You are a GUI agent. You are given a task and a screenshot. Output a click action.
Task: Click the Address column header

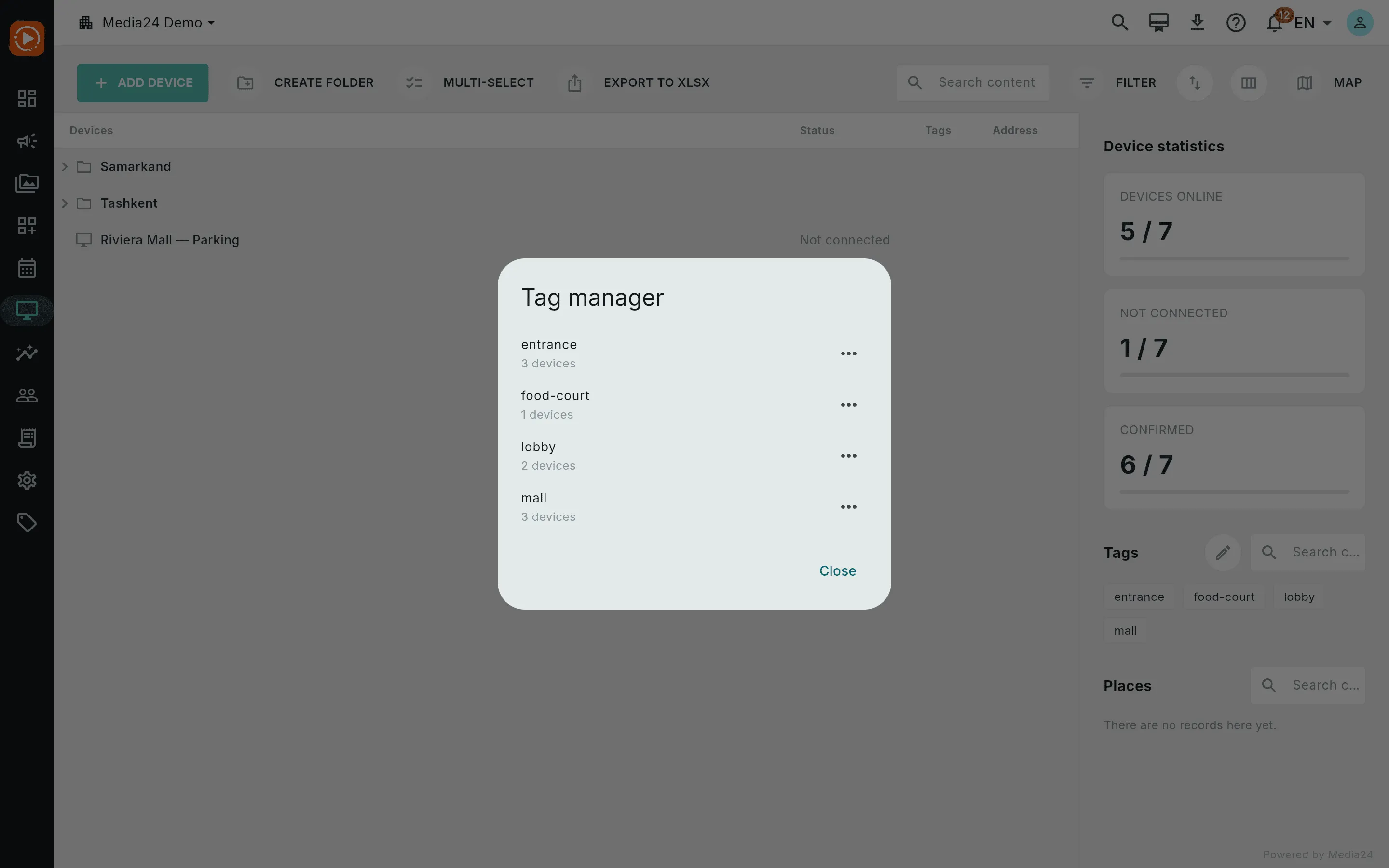[1015, 130]
